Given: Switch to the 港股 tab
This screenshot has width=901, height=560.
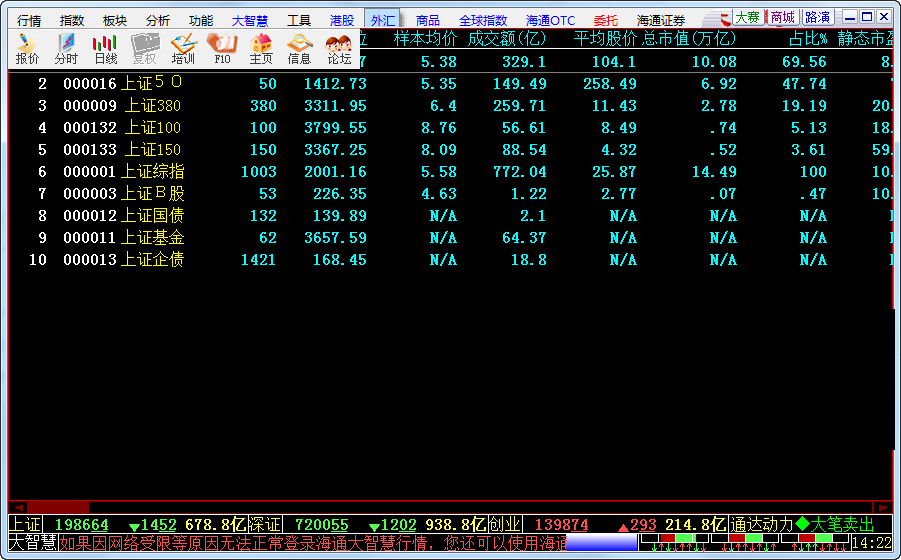Looking at the screenshot, I should (341, 20).
